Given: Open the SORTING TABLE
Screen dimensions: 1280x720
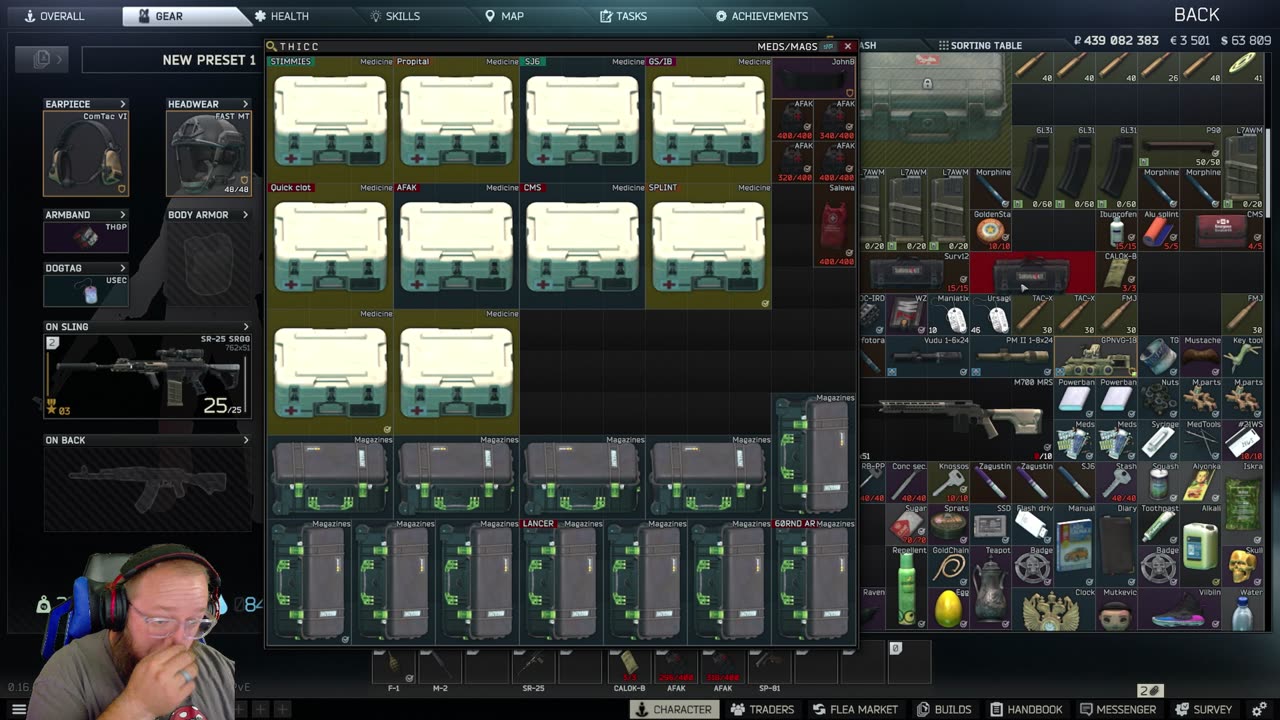Looking at the screenshot, I should tap(980, 45).
